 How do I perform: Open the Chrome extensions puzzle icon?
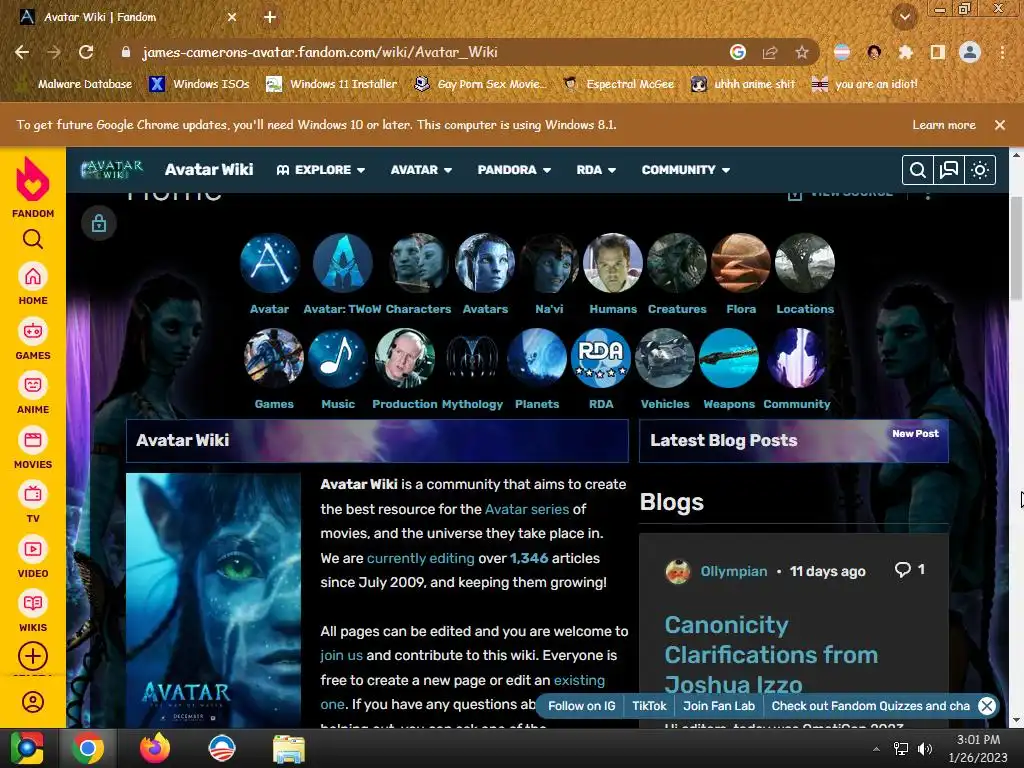pos(906,52)
